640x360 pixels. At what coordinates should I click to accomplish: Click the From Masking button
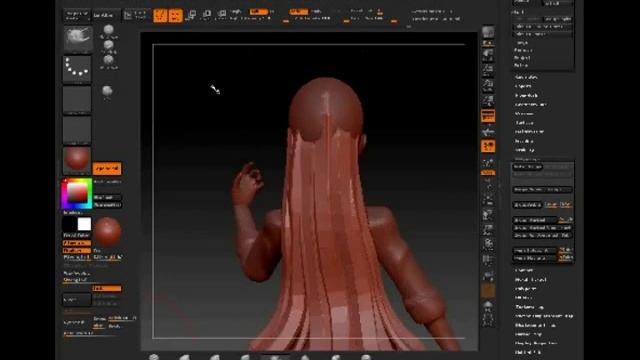pyautogui.click(x=534, y=258)
